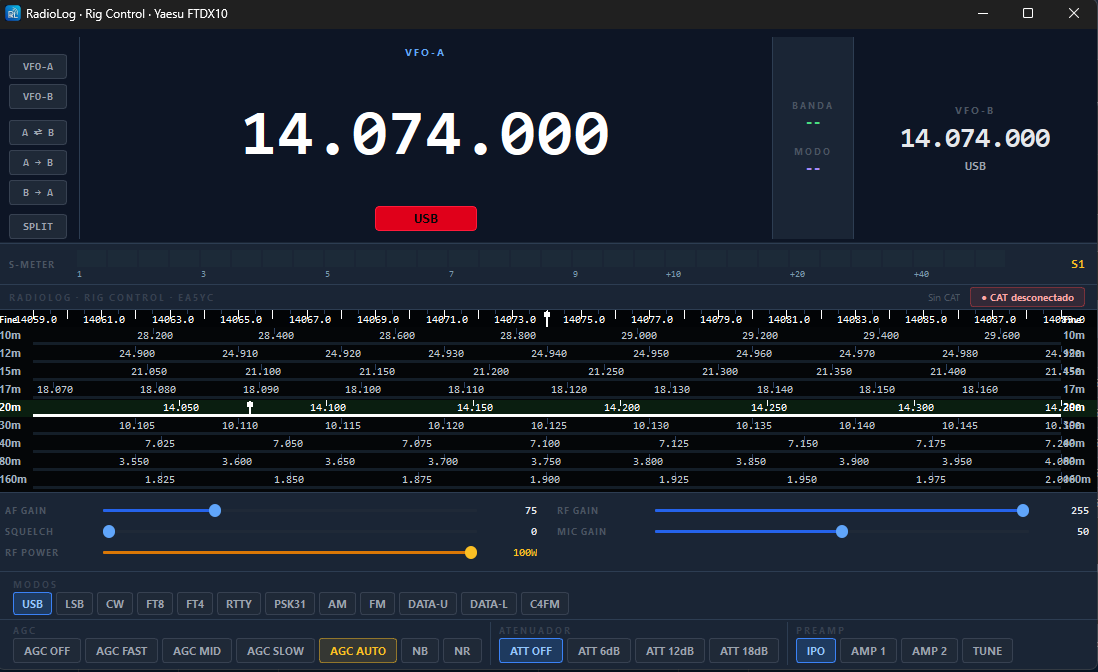Image resolution: width=1098 pixels, height=672 pixels.
Task: Click the 30m band label
Action: pyautogui.click(x=11, y=425)
